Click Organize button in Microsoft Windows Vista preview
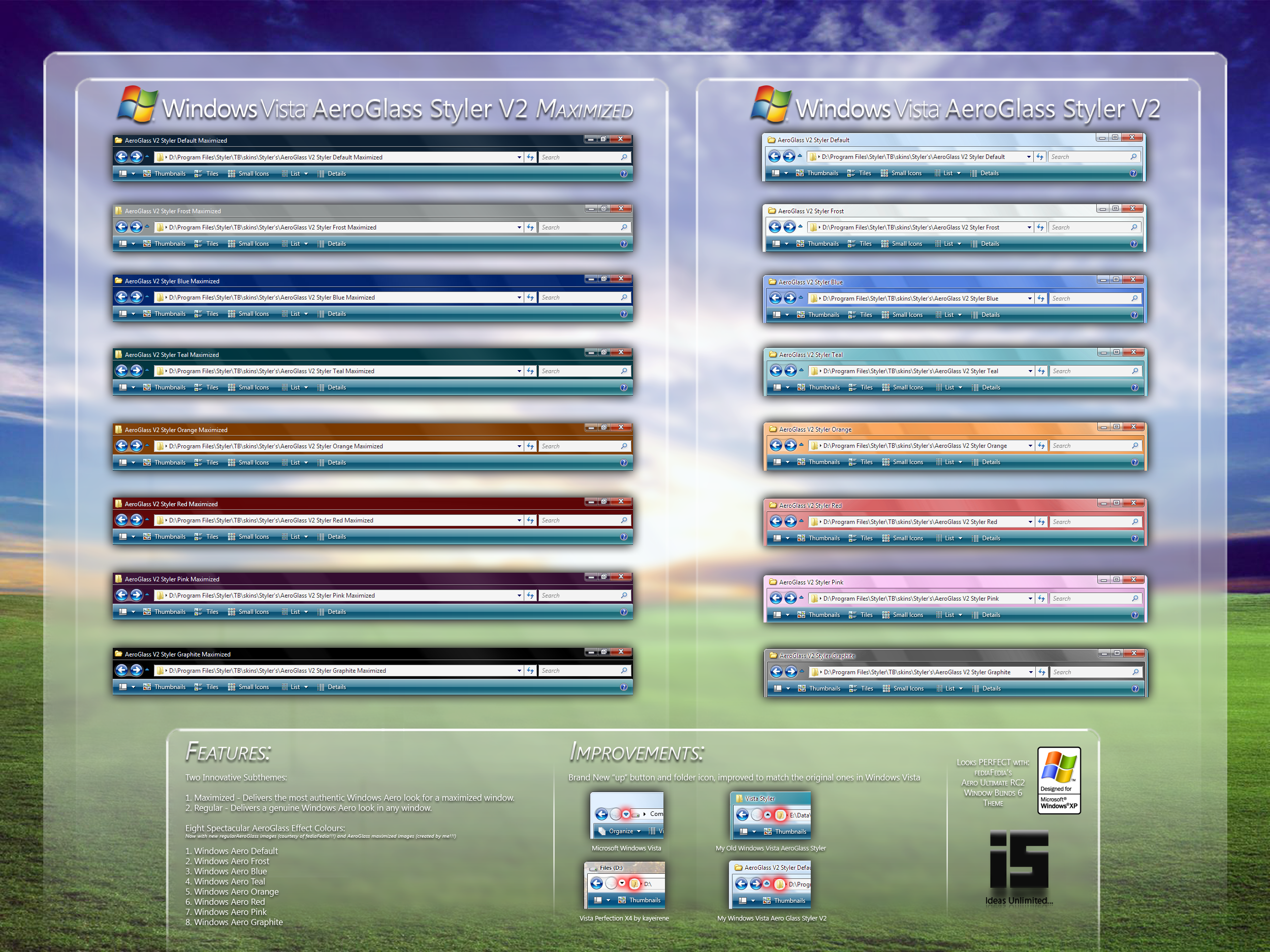This screenshot has height=952, width=1270. click(x=619, y=831)
